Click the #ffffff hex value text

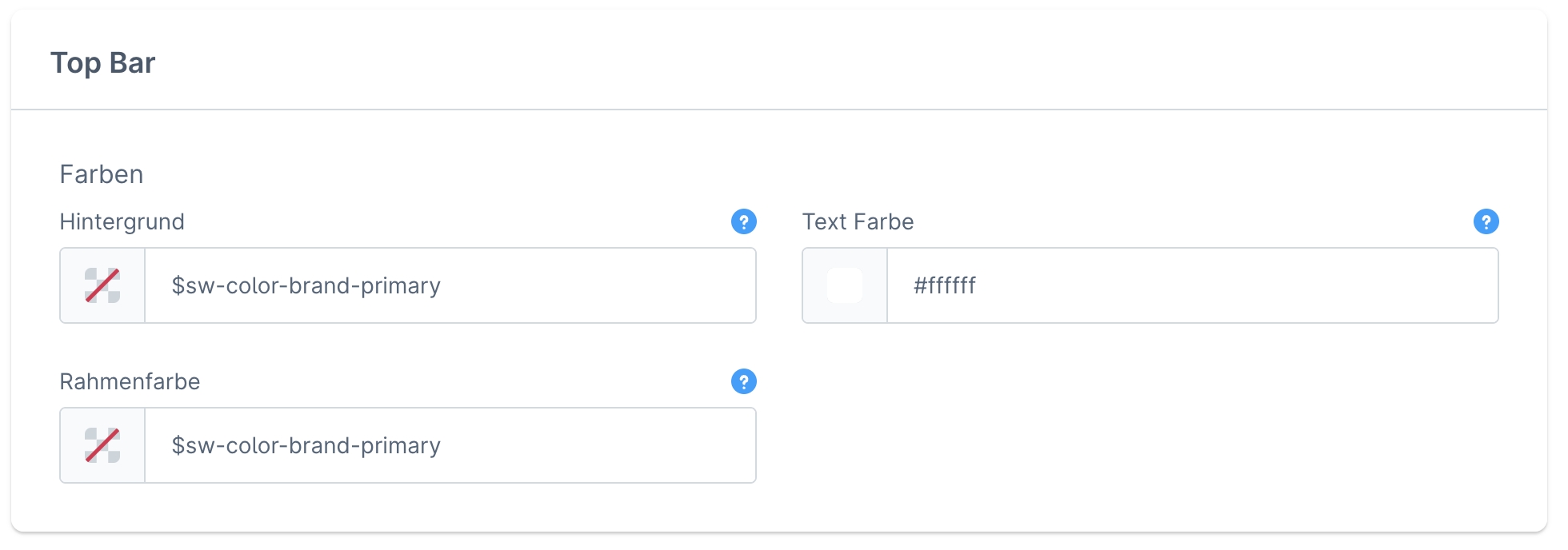pos(945,285)
